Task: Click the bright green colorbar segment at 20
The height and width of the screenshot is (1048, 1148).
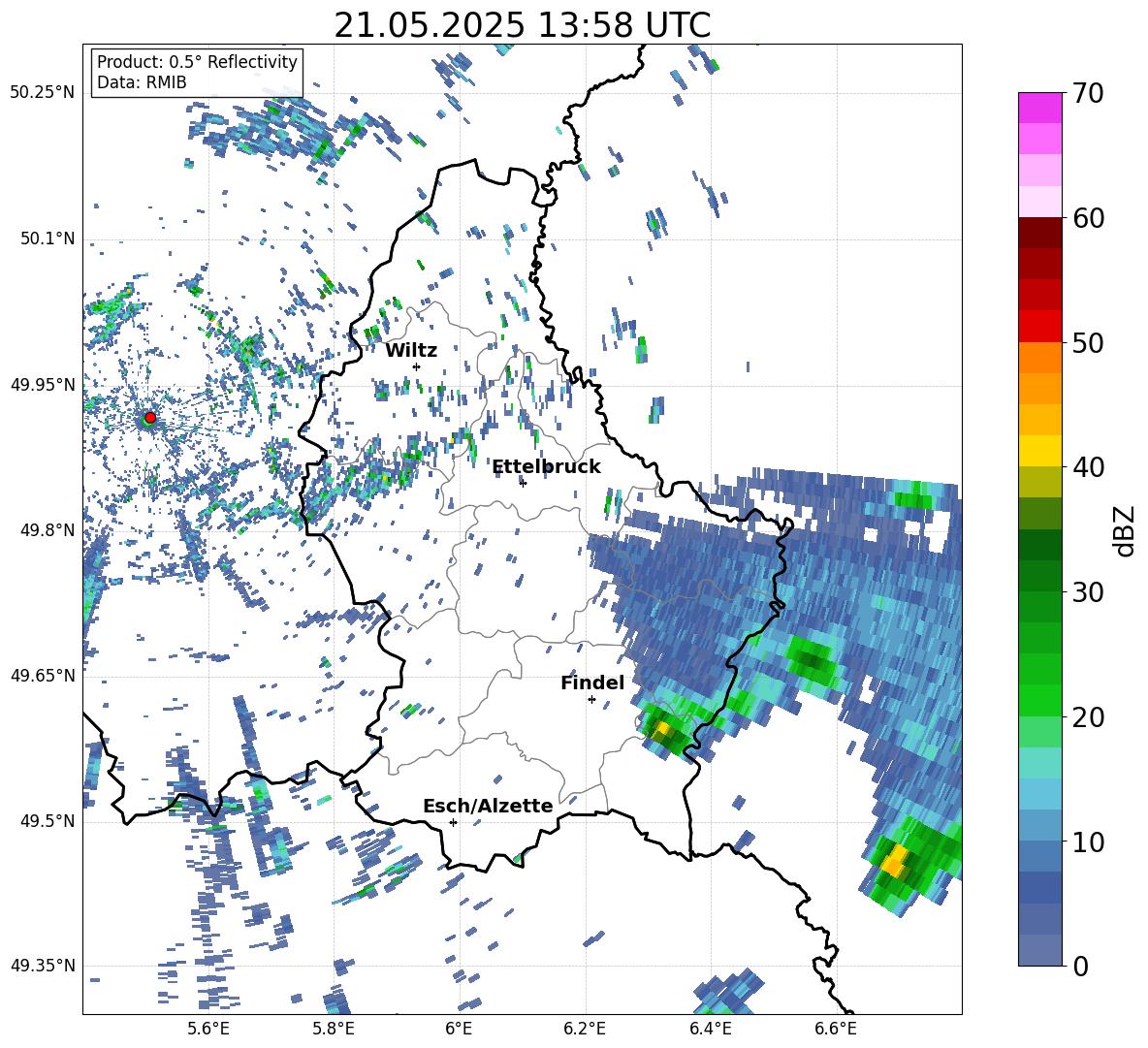Action: point(1039,701)
